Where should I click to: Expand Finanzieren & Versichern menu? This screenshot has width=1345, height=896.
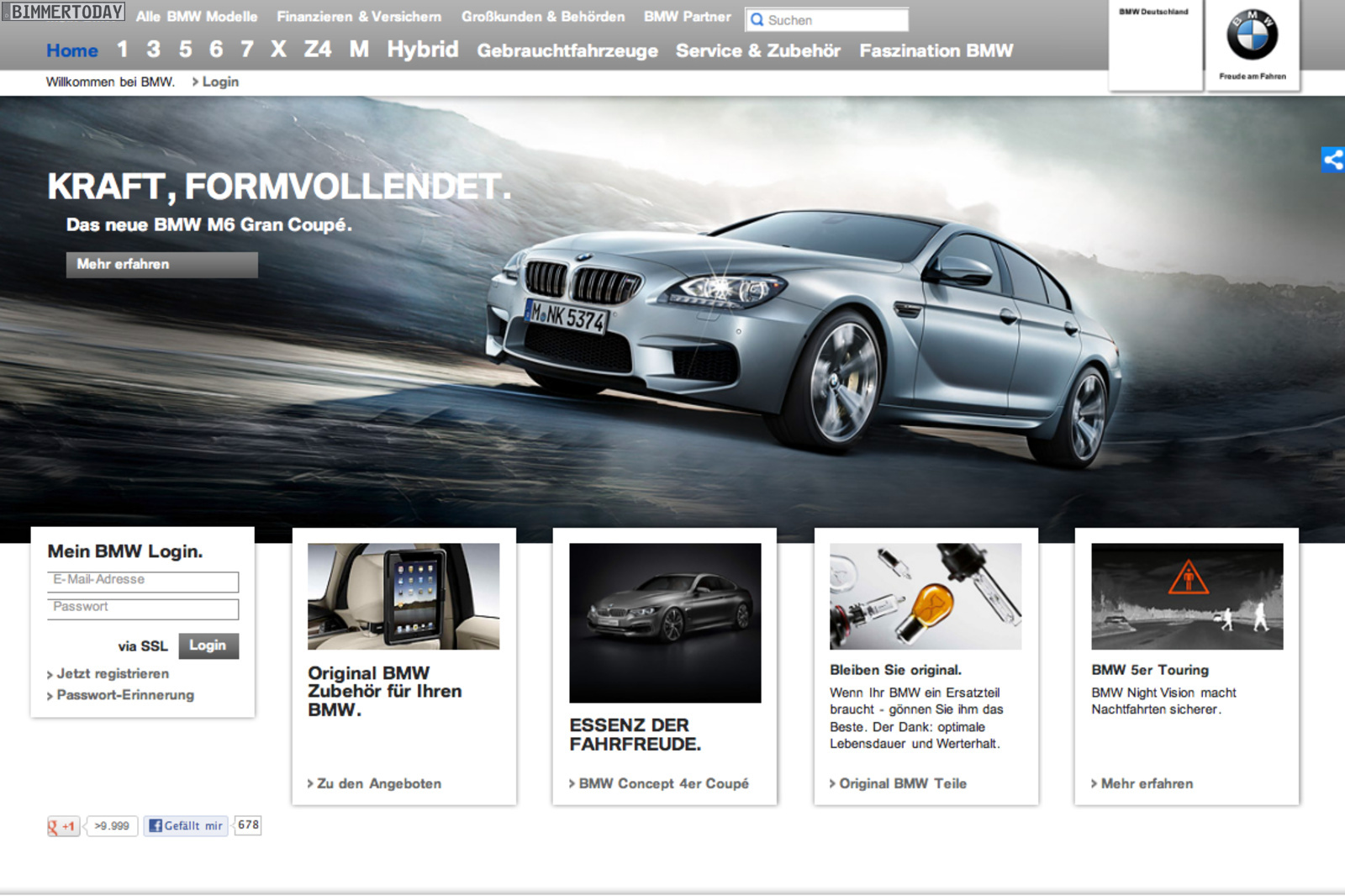[359, 17]
